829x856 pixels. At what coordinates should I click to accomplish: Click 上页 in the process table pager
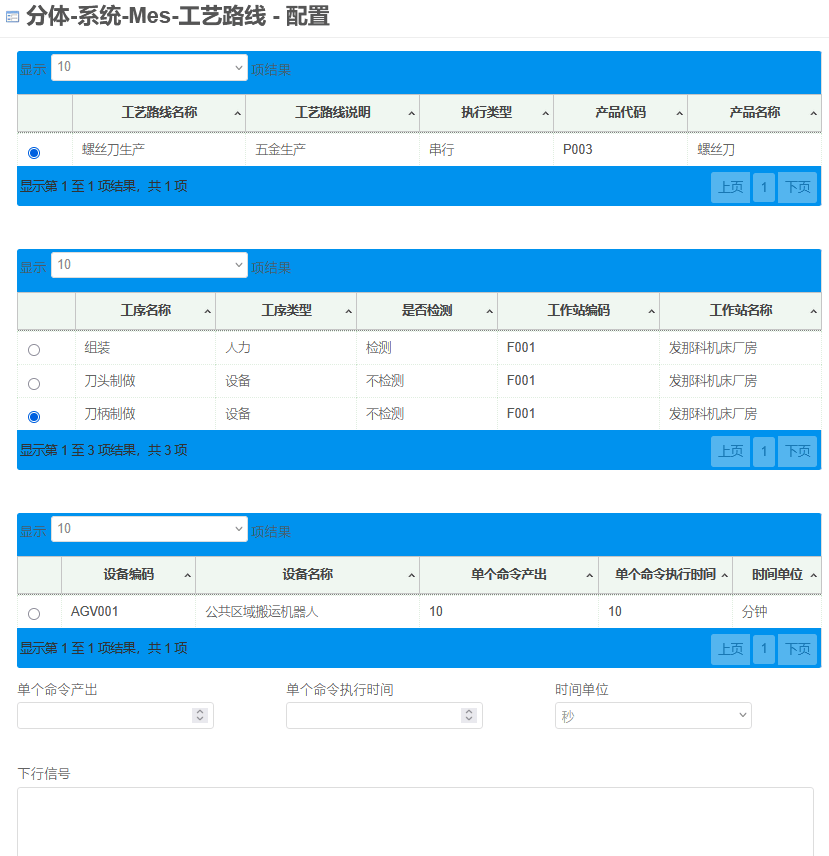(x=730, y=451)
